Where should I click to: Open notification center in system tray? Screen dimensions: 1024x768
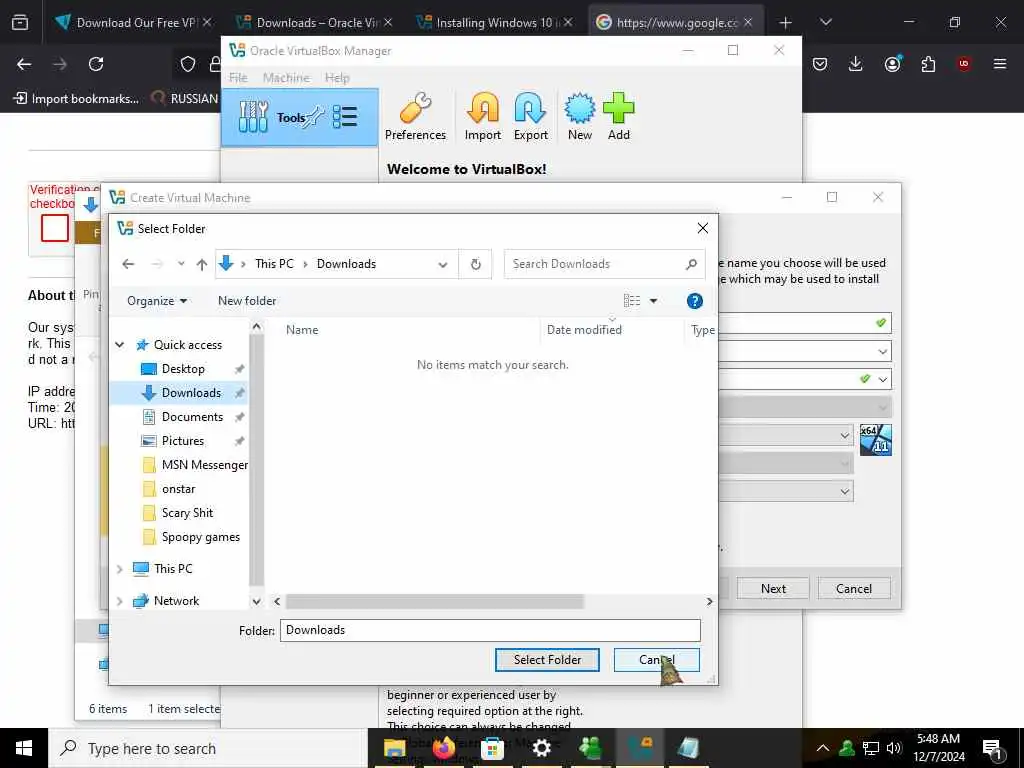click(x=992, y=748)
